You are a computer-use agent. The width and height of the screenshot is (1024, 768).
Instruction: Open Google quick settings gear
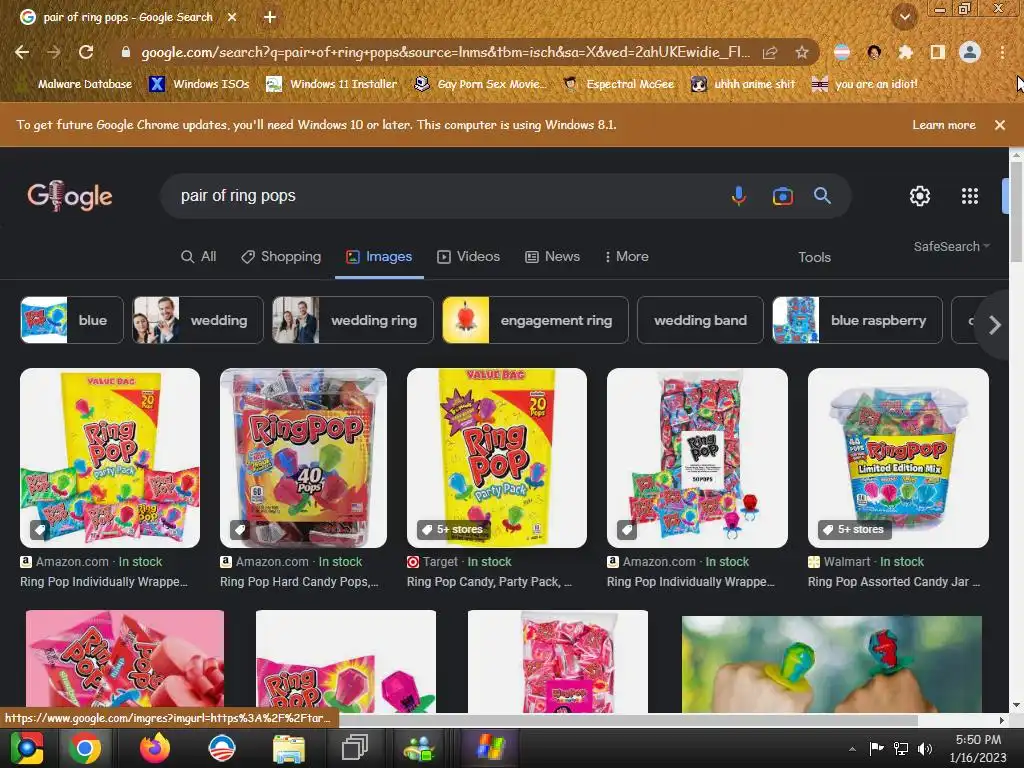[920, 196]
